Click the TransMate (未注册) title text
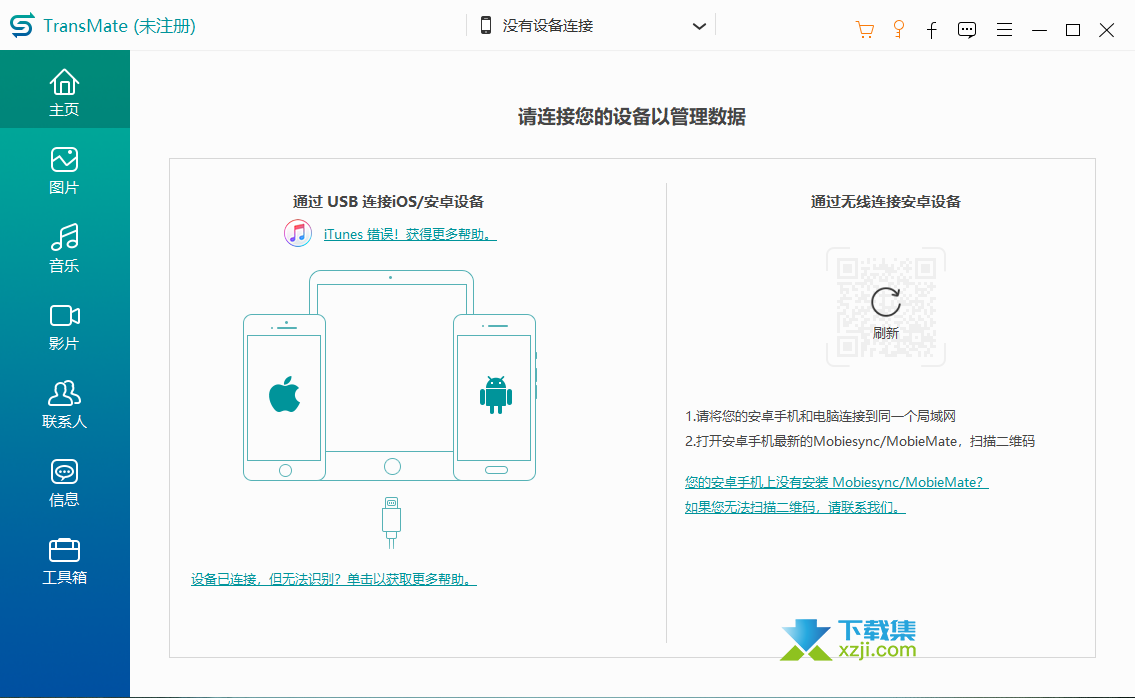This screenshot has height=698, width=1135. click(119, 26)
